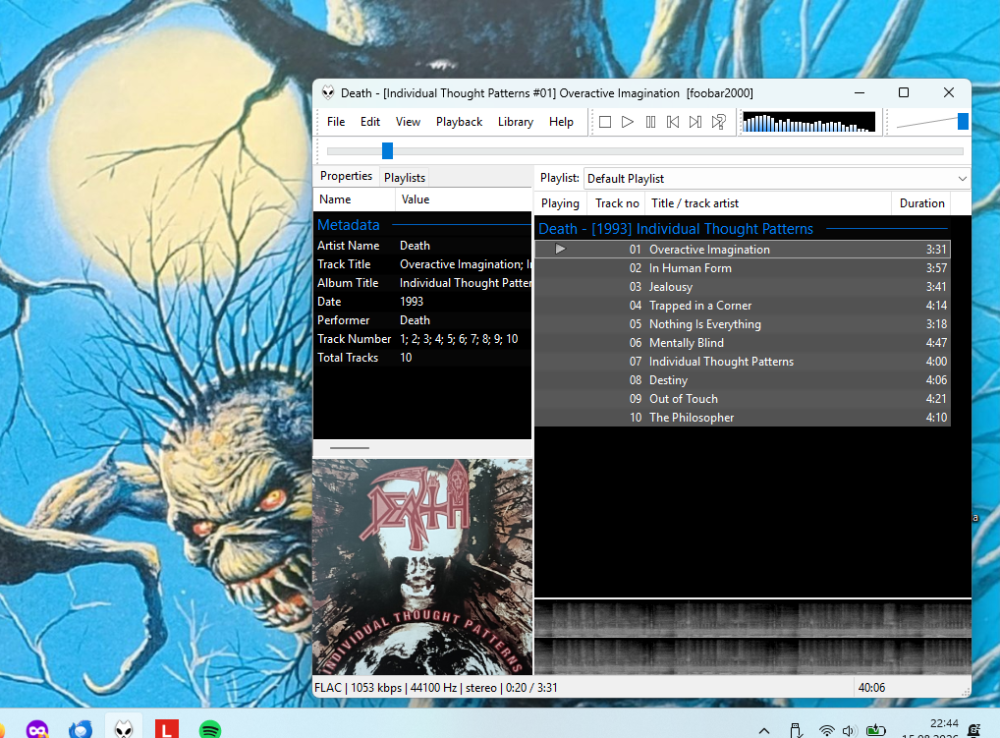Select track 05 Nothing Is Everything
The width and height of the screenshot is (1000, 738).
[742, 324]
